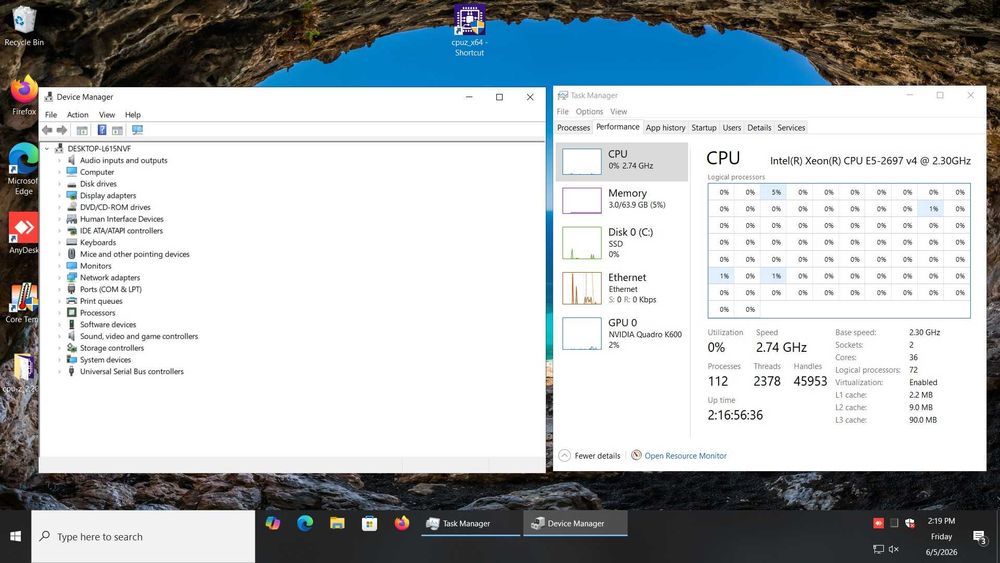1000x563 pixels.
Task: Select the Human Interface Devices tree row
Action: pyautogui.click(x=115, y=219)
